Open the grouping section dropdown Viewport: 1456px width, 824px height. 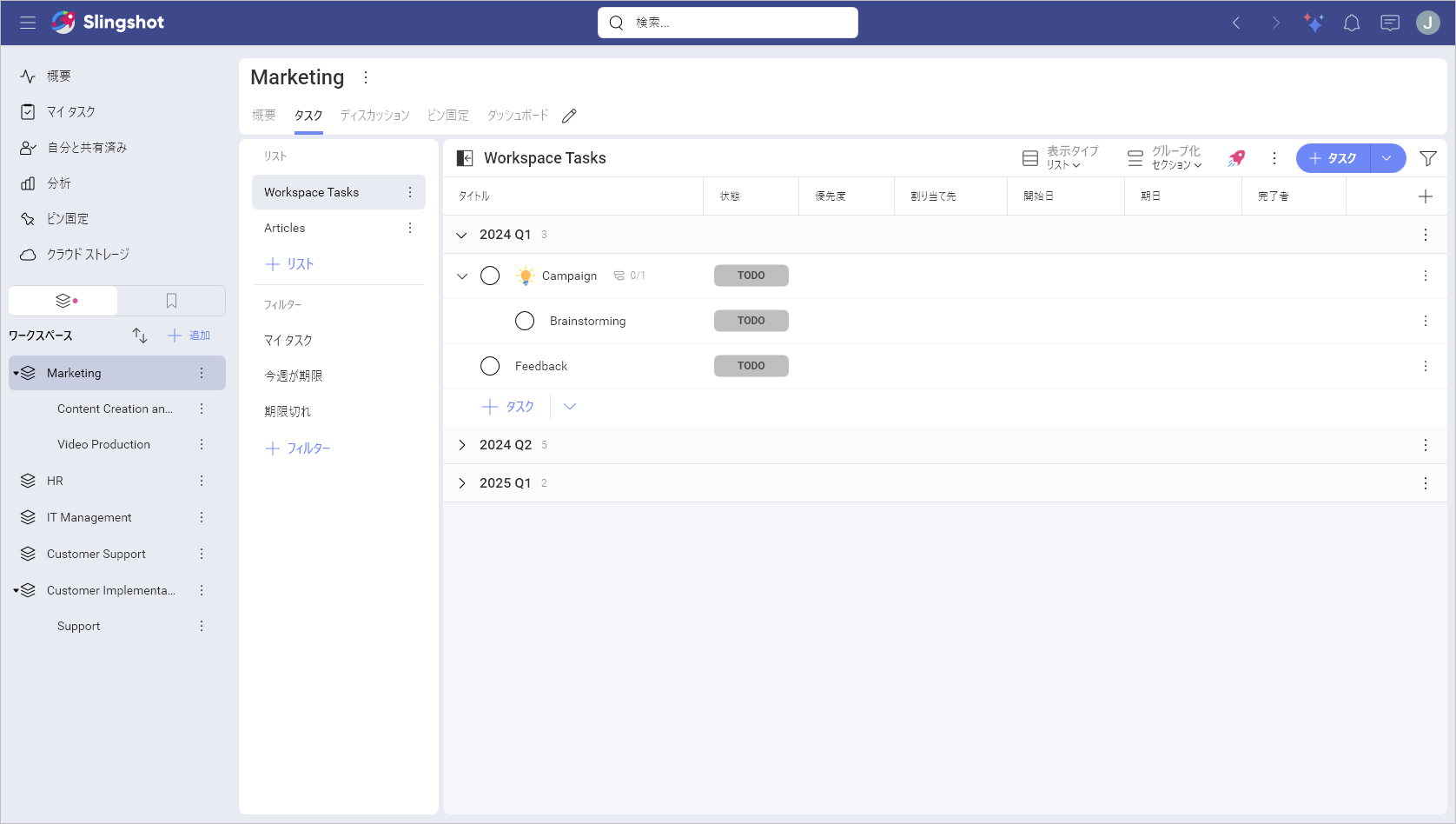1165,158
